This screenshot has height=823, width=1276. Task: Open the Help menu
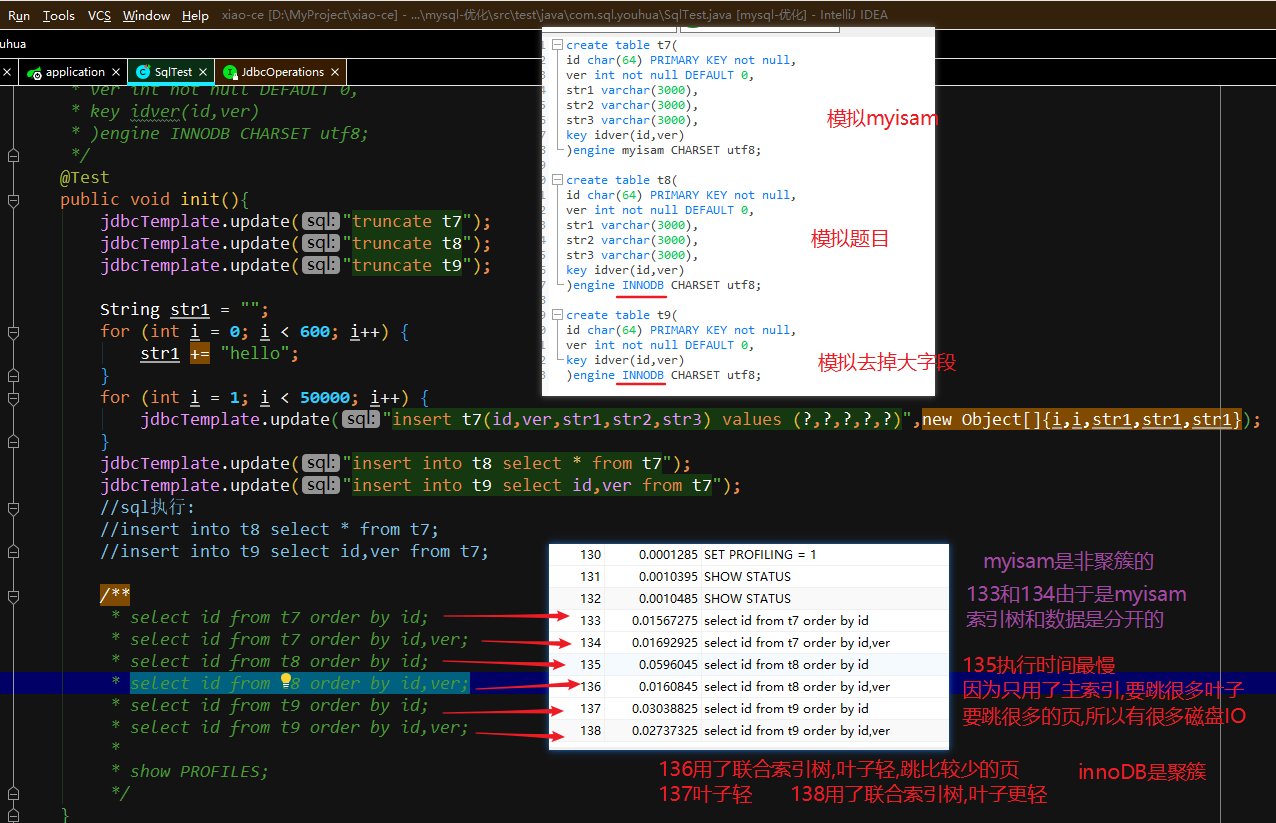pyautogui.click(x=196, y=15)
